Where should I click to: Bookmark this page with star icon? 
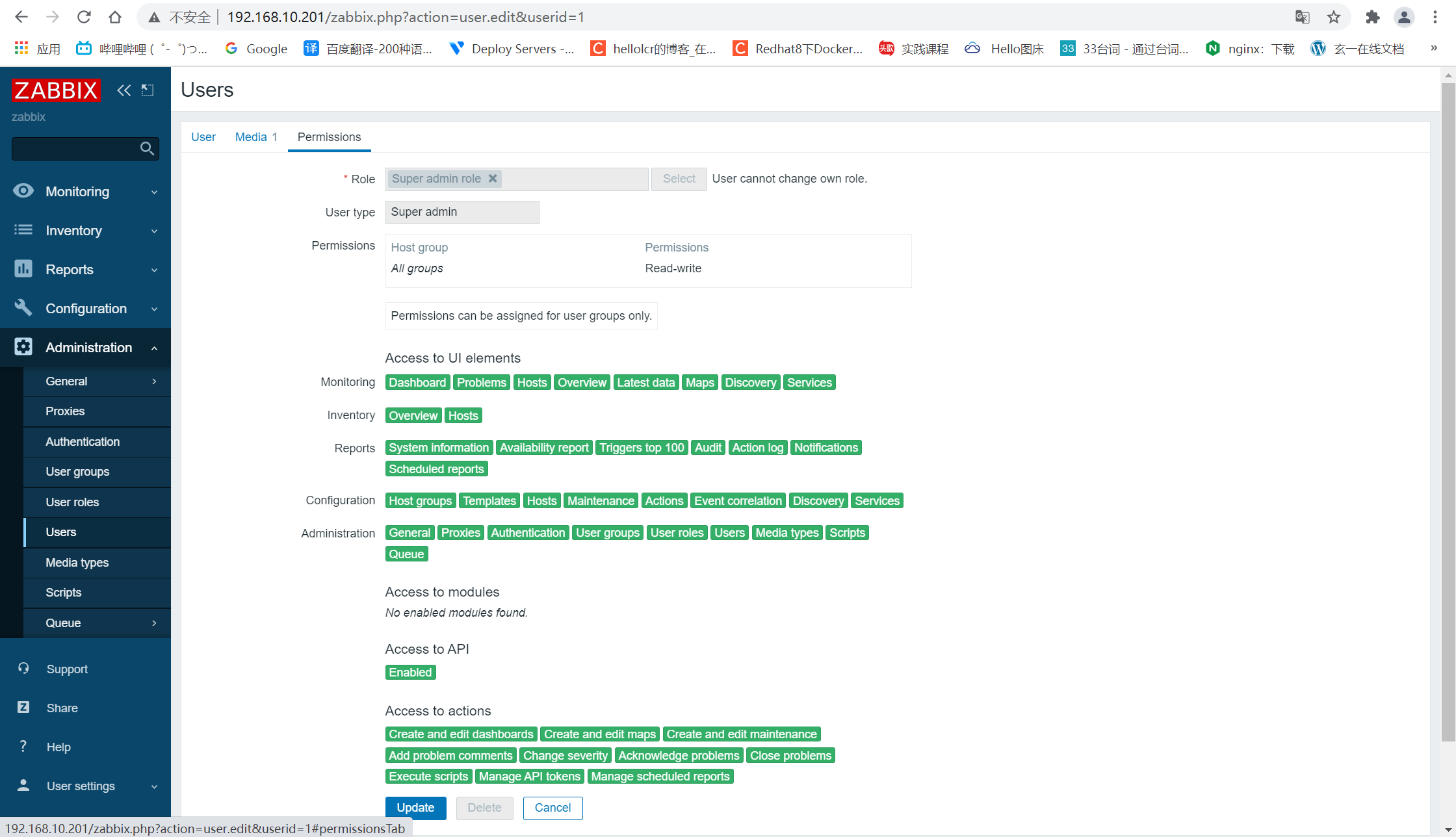(x=1334, y=17)
